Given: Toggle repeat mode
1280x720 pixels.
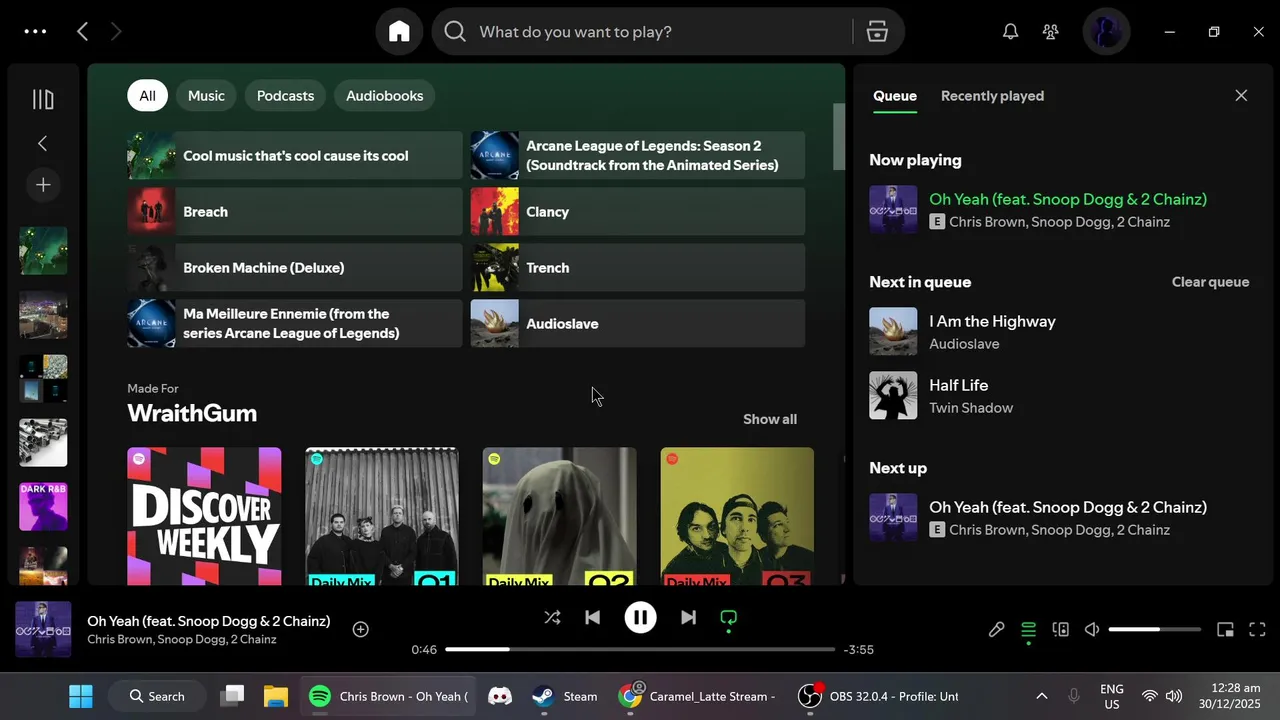Looking at the screenshot, I should tap(728, 618).
